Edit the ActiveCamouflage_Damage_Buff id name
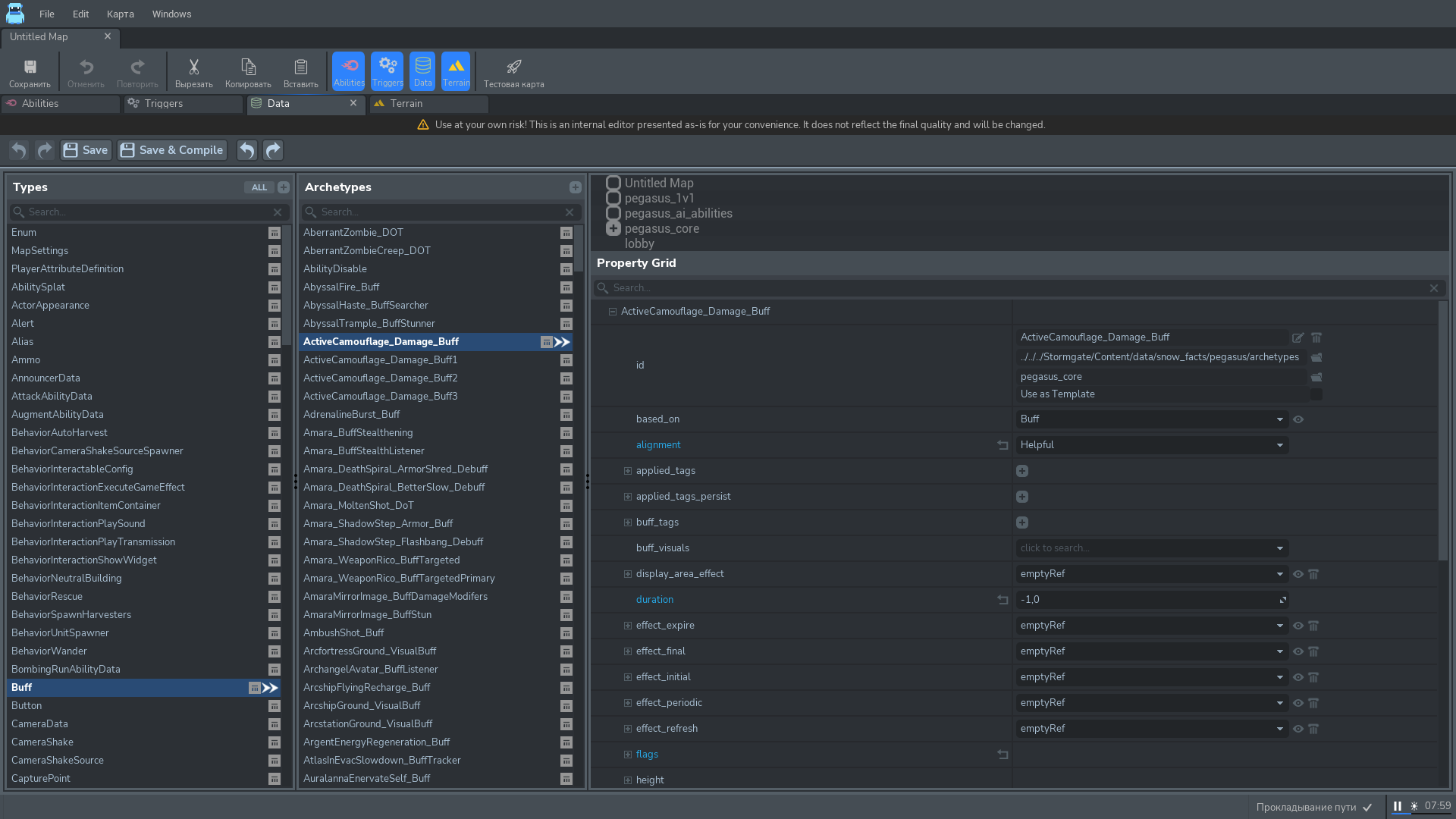 [1298, 337]
